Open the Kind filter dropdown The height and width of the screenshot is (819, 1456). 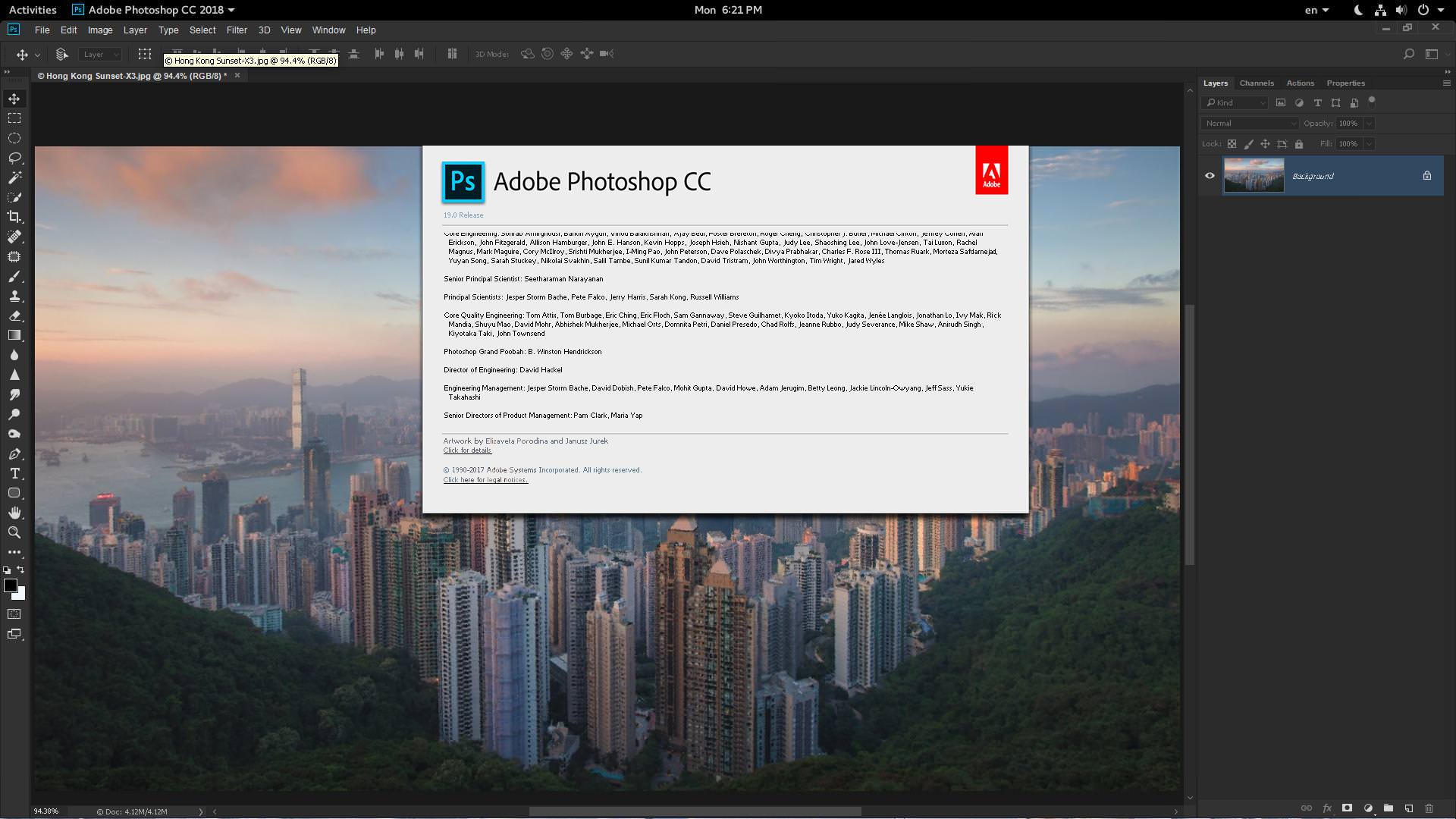click(1235, 102)
